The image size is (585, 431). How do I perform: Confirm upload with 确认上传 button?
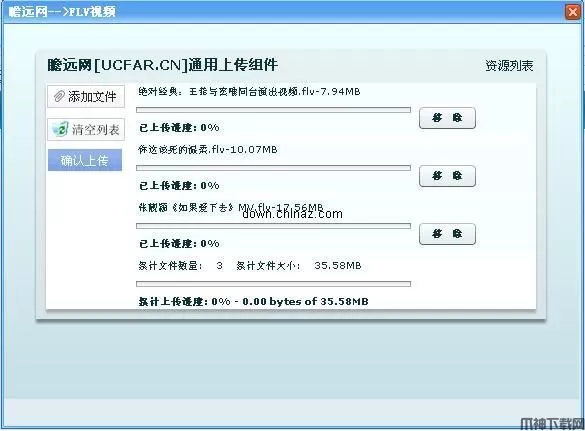pyautogui.click(x=85, y=160)
